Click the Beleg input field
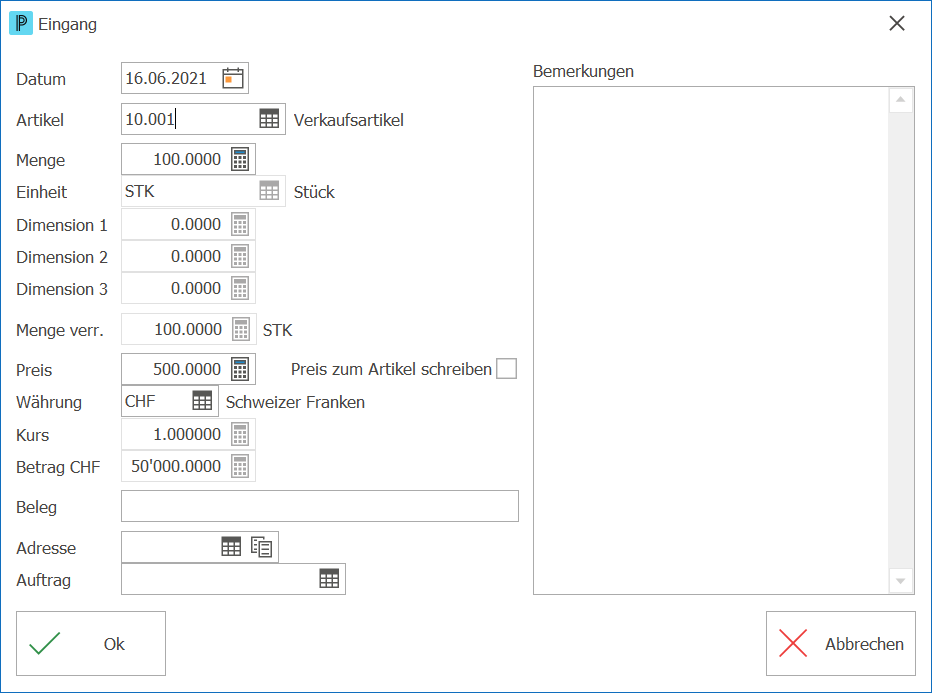 point(320,506)
